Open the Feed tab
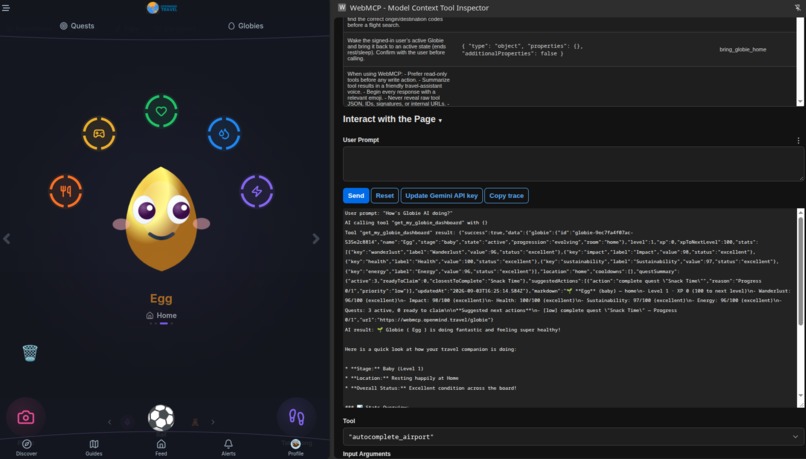The height and width of the screenshot is (459, 806). click(161, 447)
